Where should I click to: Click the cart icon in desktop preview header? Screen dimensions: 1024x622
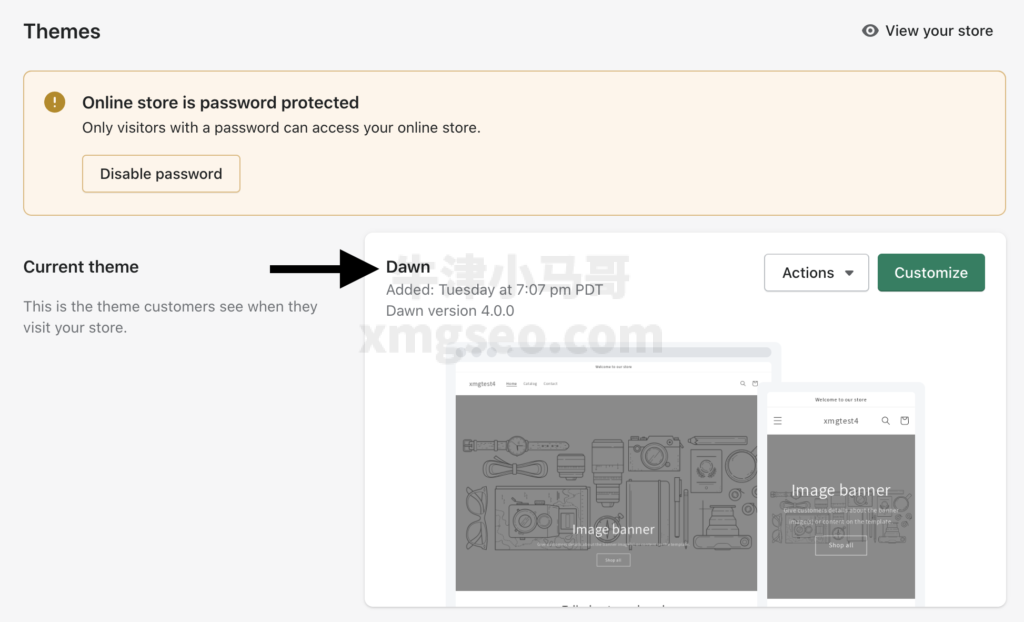point(755,384)
